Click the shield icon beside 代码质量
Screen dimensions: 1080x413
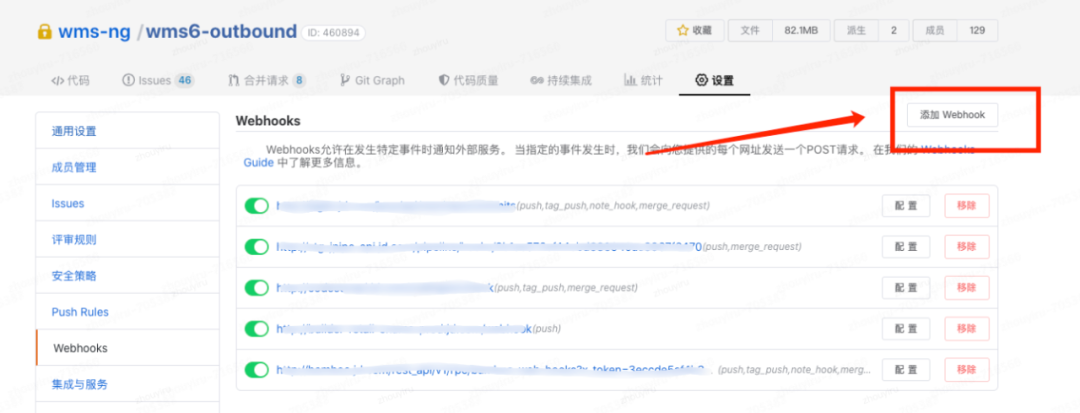pyautogui.click(x=444, y=81)
